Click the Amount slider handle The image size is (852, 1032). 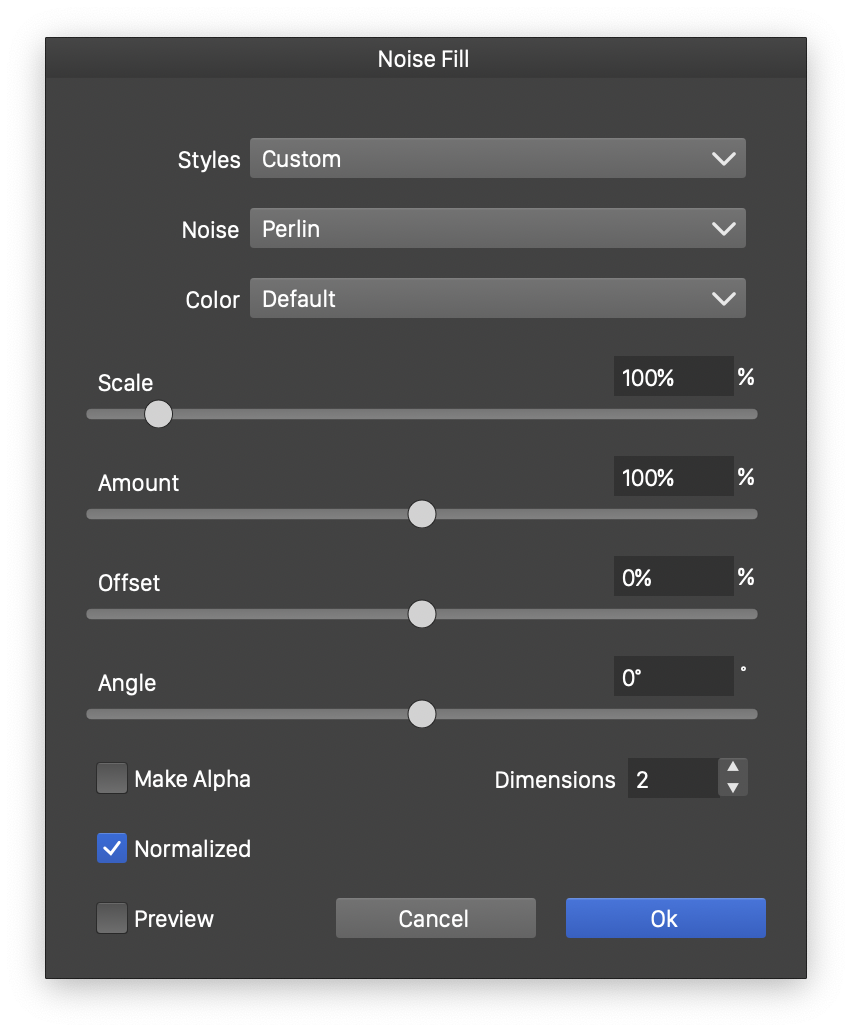(422, 514)
